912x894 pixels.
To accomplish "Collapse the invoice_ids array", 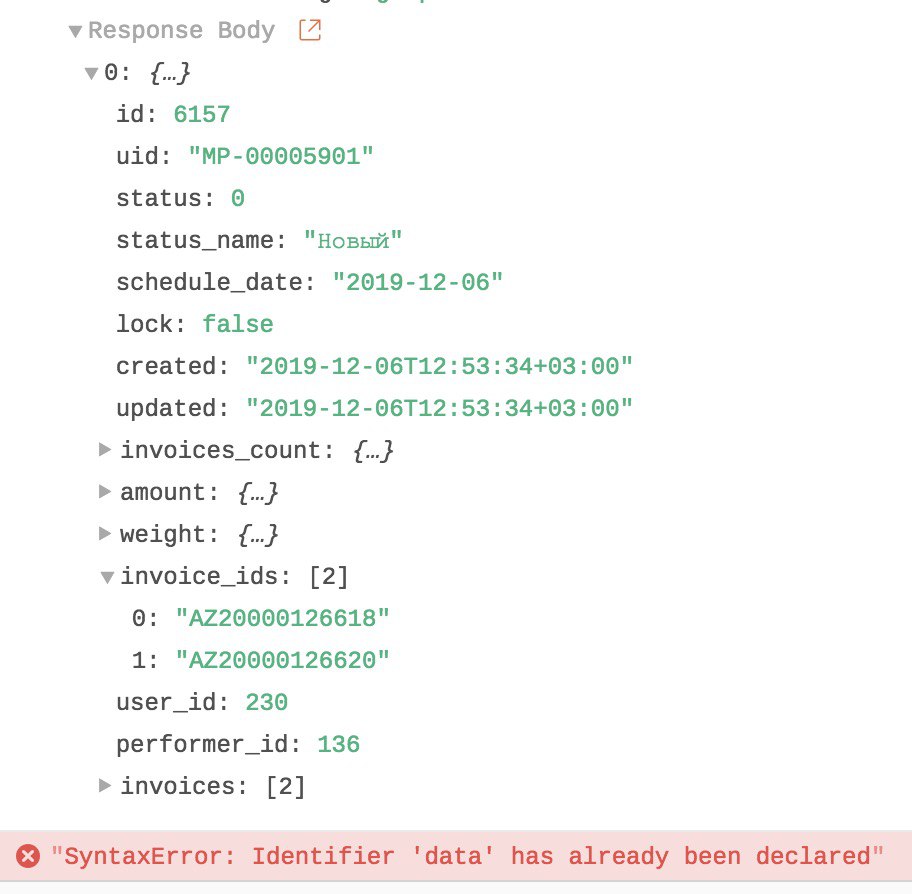I will (106, 576).
